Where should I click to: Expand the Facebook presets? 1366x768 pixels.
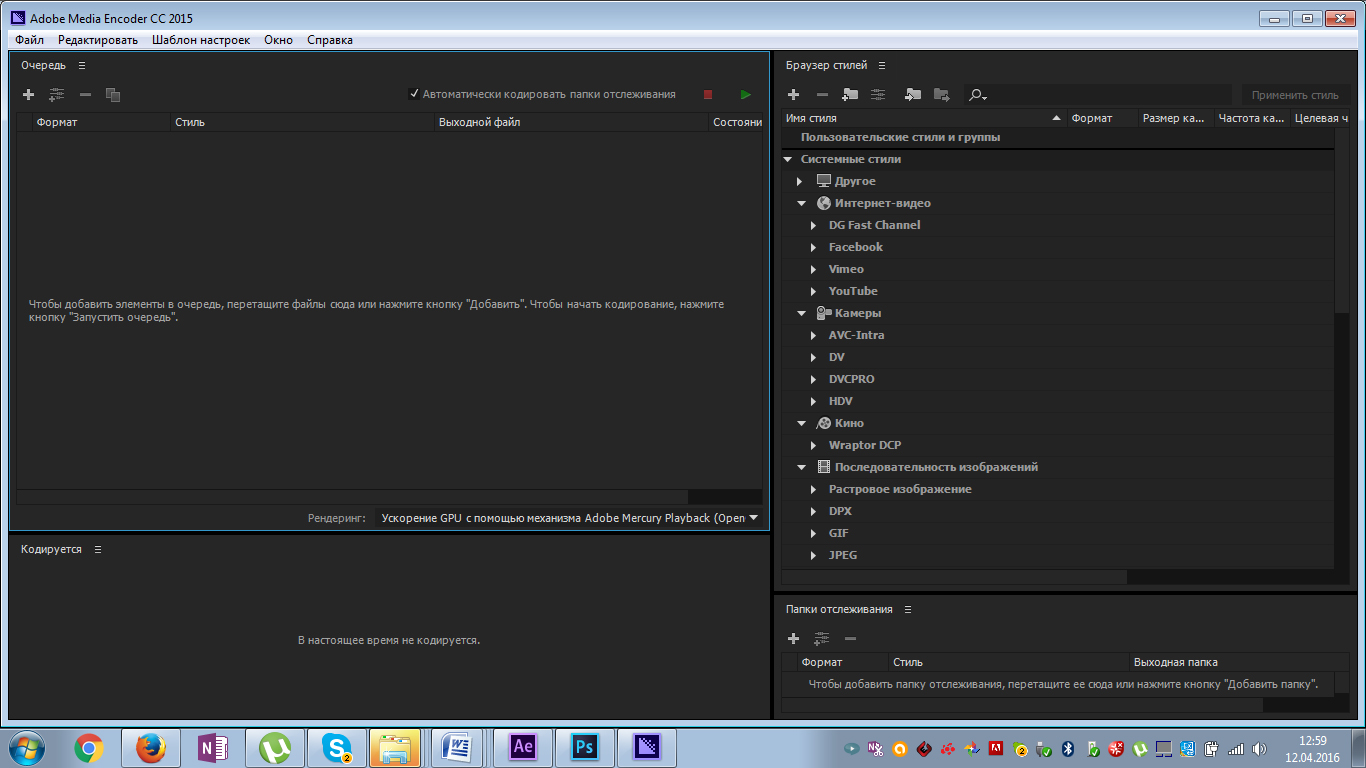[x=814, y=247]
